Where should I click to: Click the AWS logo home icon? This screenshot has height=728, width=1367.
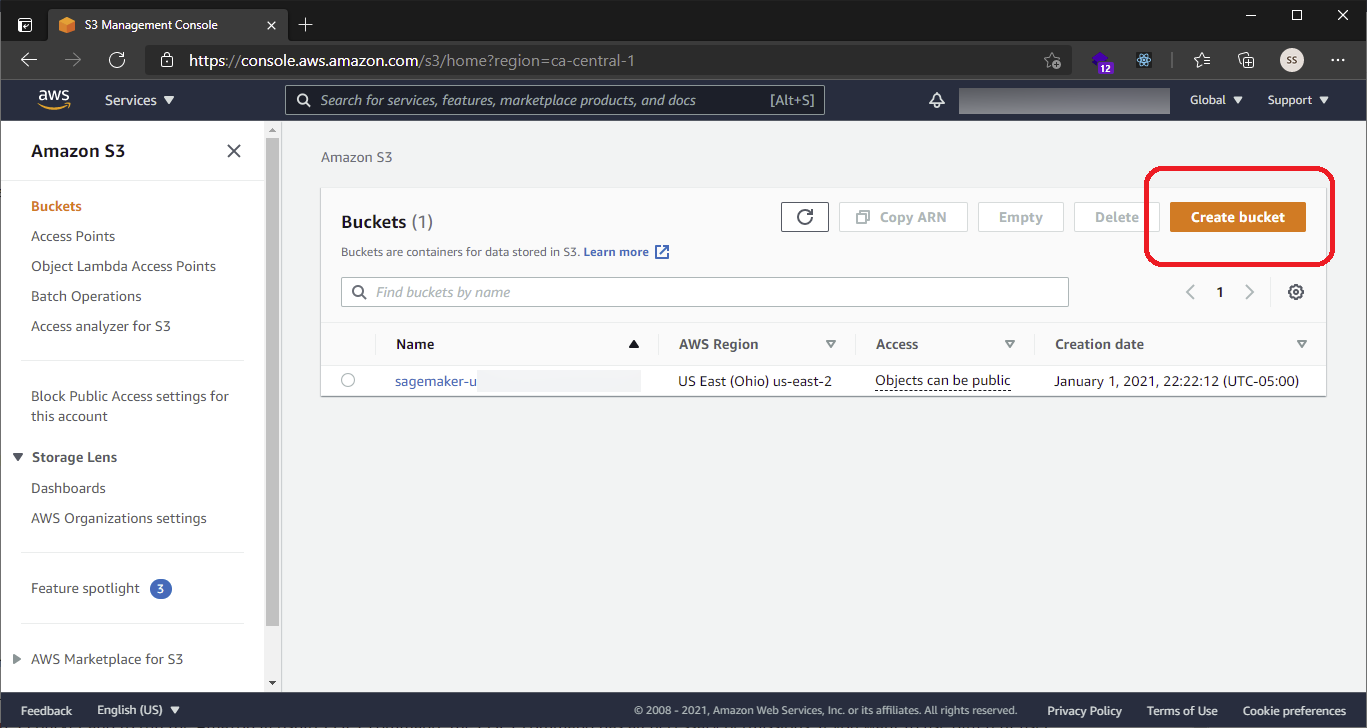point(54,100)
